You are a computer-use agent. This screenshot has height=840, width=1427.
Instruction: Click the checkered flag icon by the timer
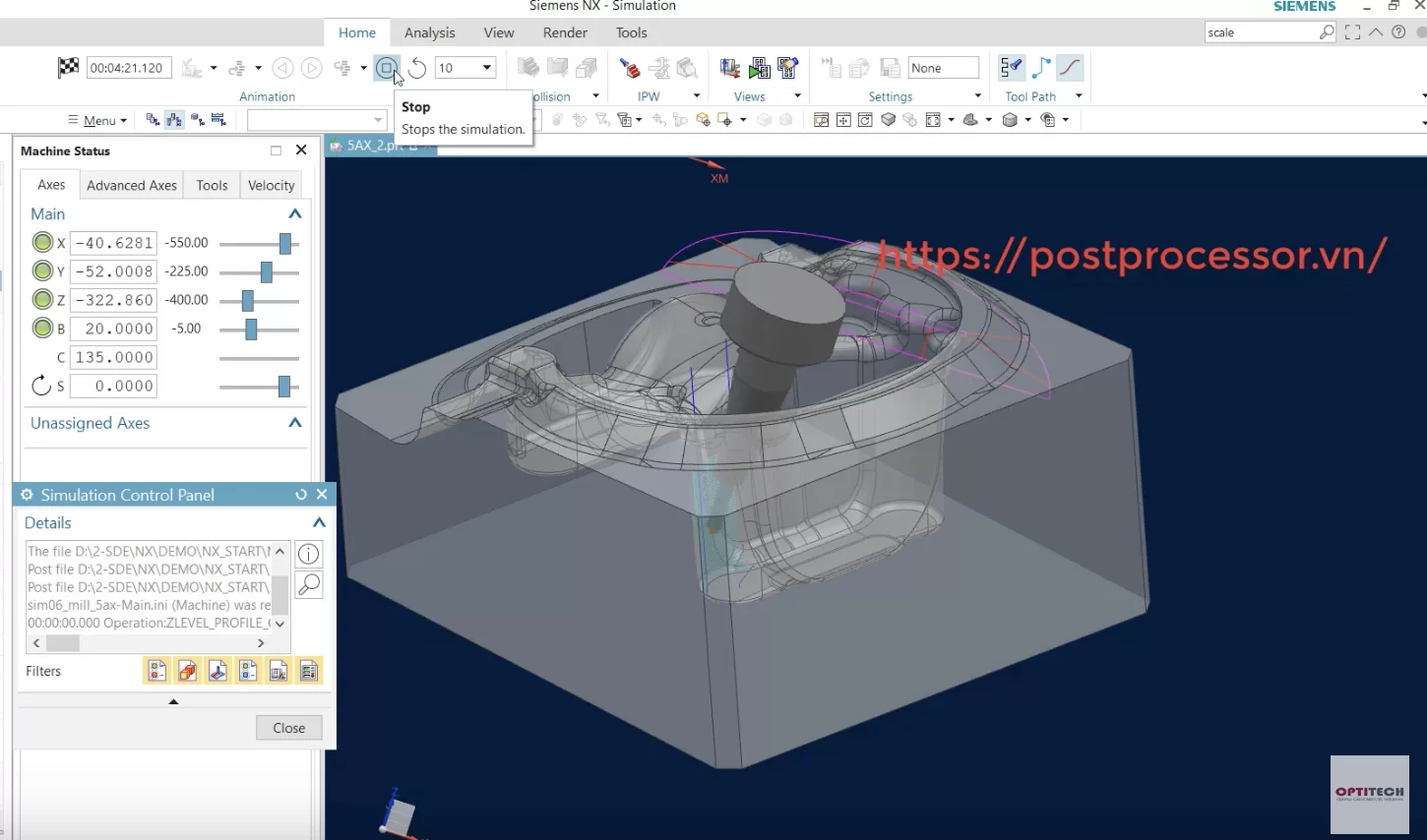coord(68,68)
